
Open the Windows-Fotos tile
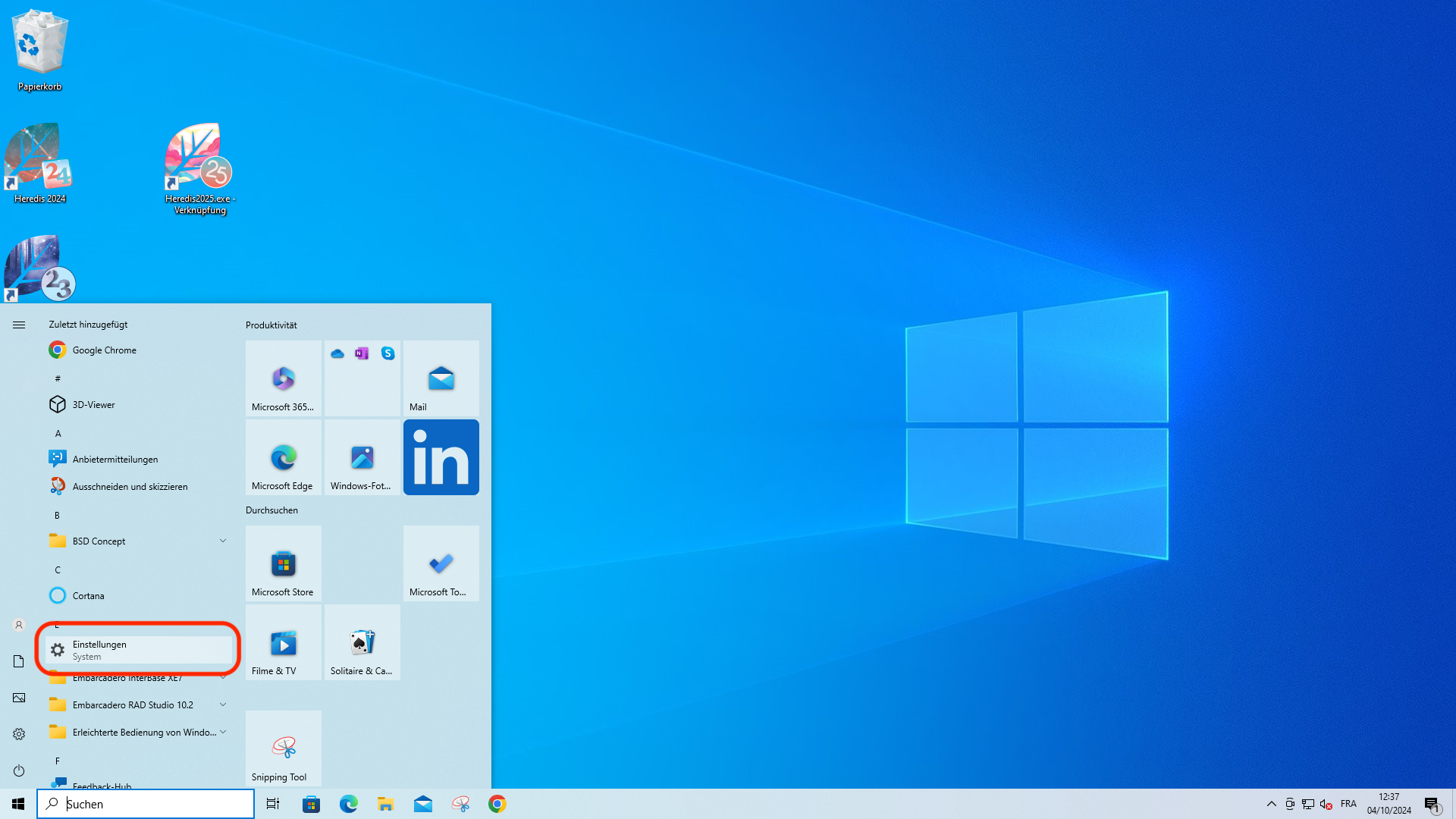[362, 457]
